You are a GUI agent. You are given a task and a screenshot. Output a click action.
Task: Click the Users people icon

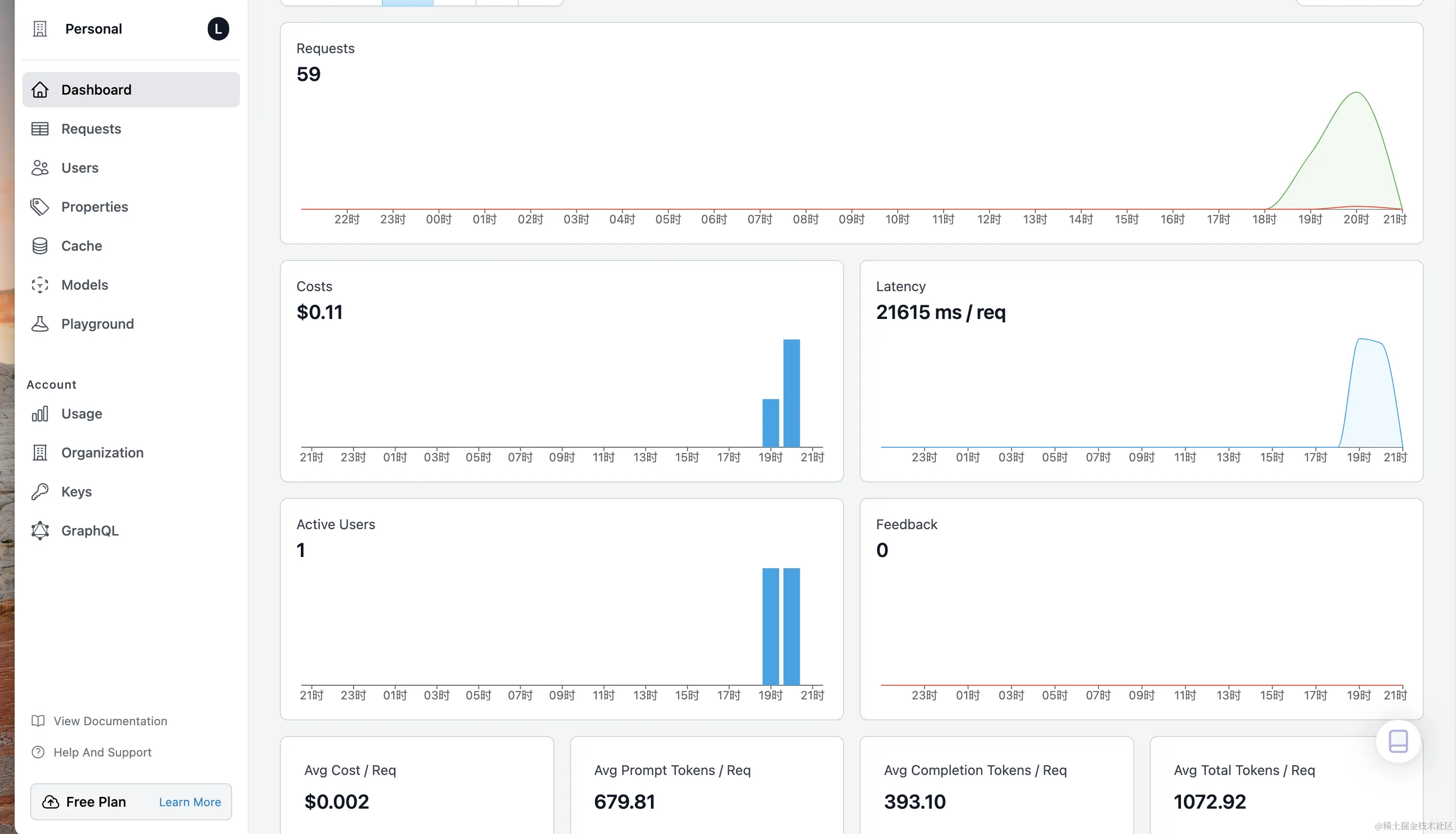click(x=39, y=168)
